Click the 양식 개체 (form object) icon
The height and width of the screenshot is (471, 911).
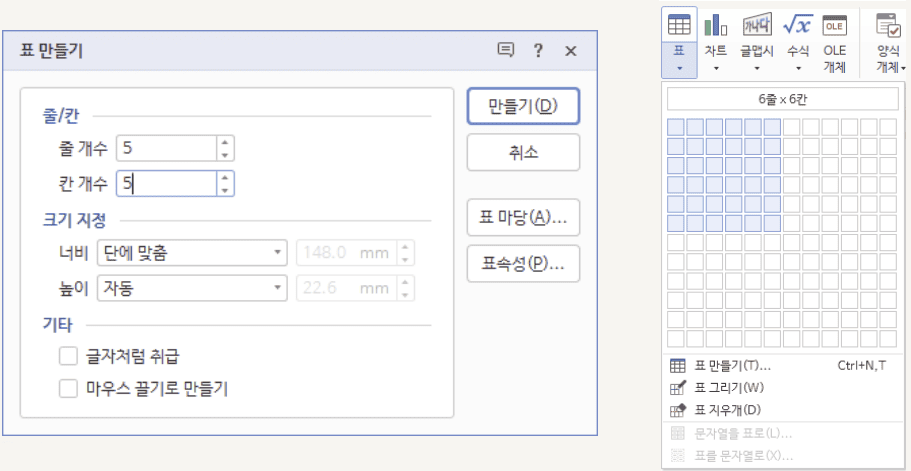click(x=888, y=26)
